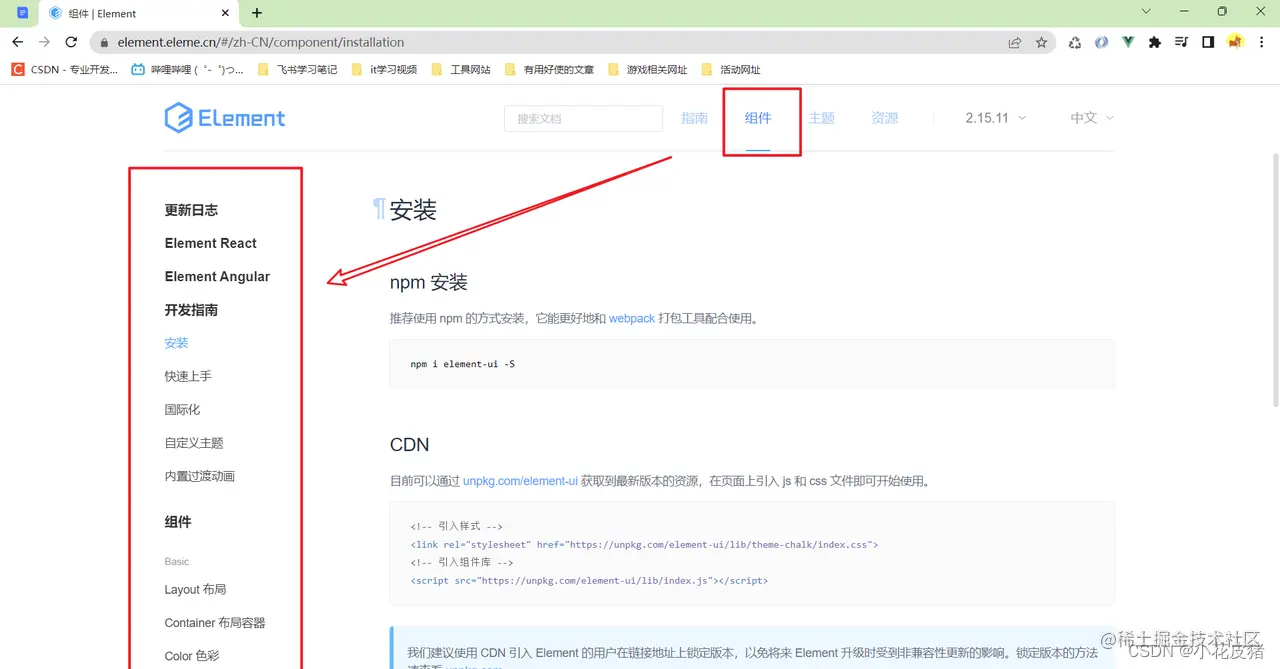Close the 组件 | Element tab
The height and width of the screenshot is (669, 1280).
click(x=226, y=13)
